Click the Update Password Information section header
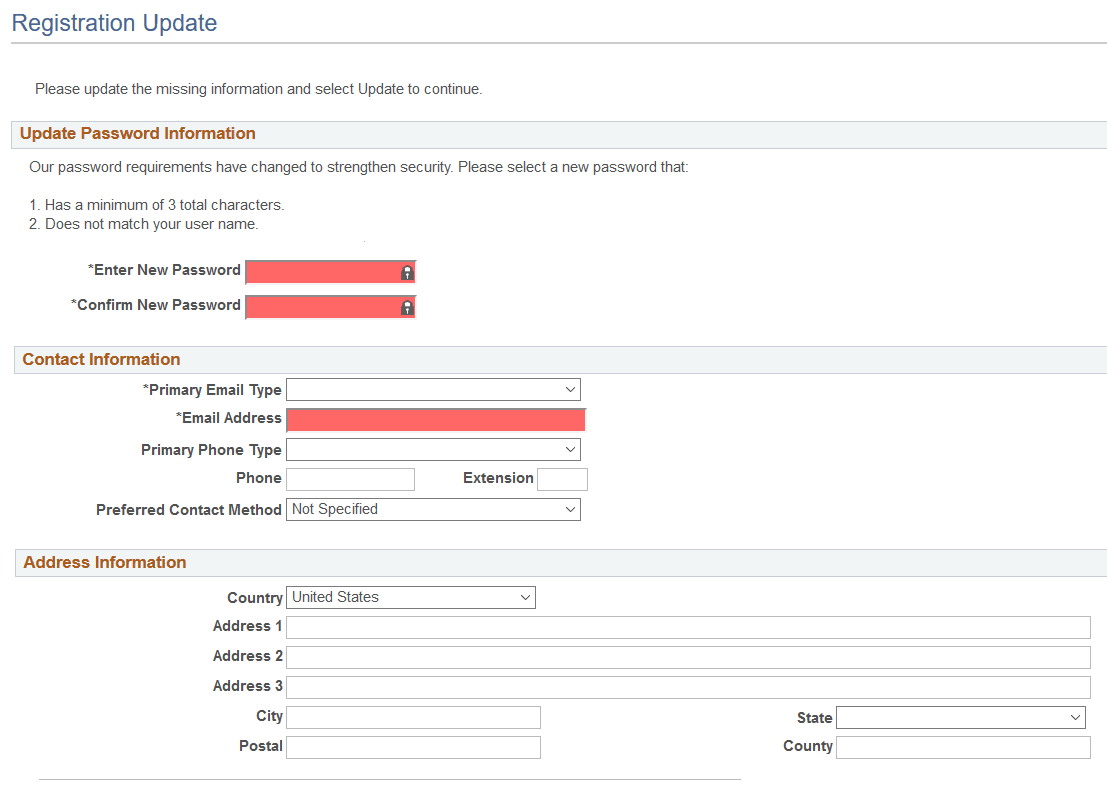The image size is (1107, 791). 138,133
